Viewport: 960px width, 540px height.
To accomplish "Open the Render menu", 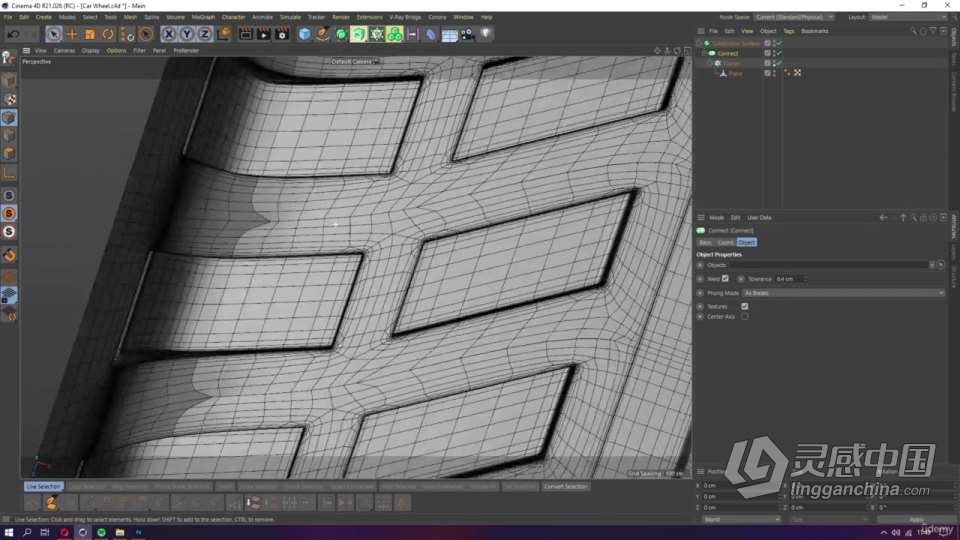I will 341,17.
